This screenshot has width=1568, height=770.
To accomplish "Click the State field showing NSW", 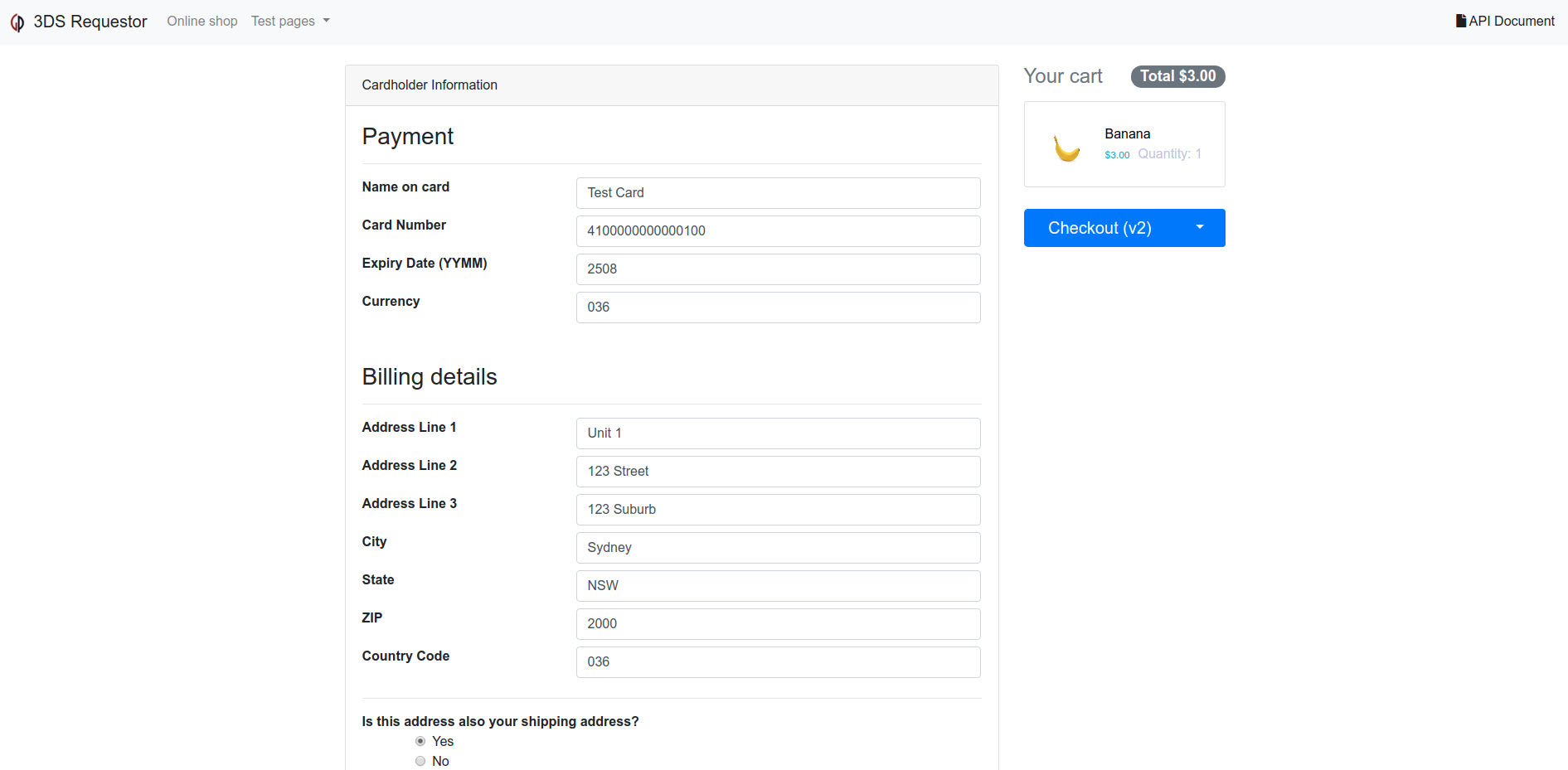I will [x=778, y=586].
